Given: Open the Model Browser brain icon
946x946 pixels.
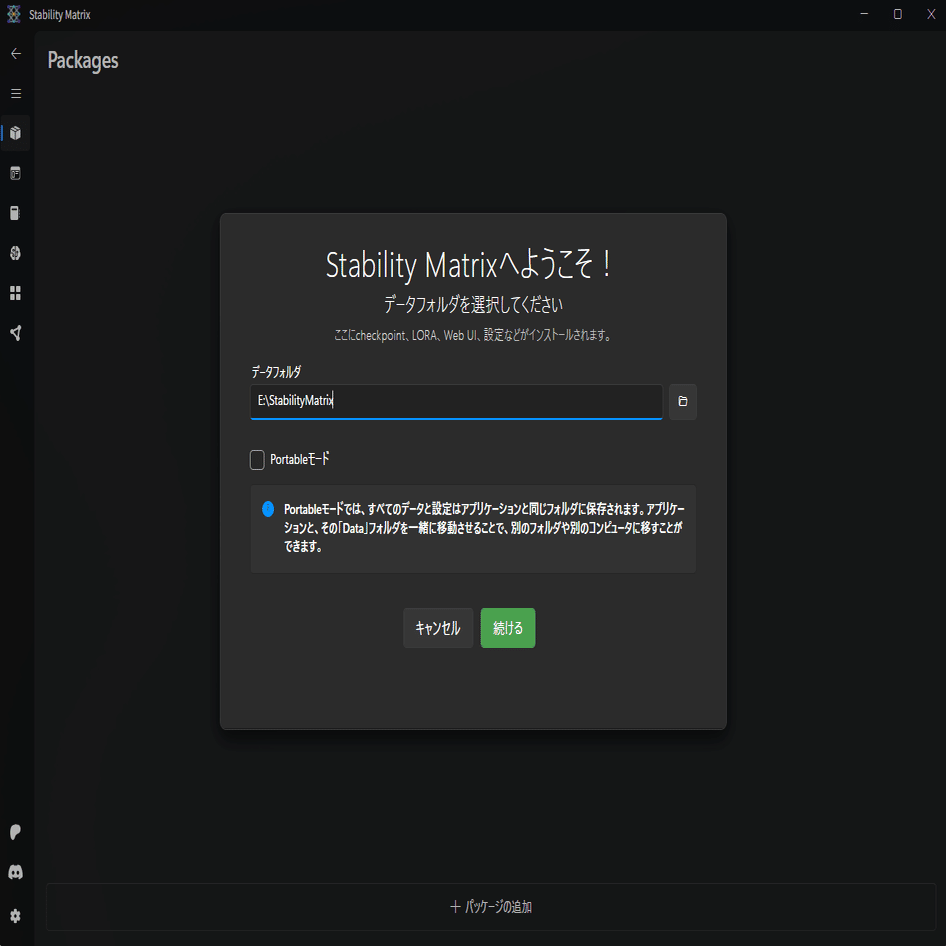Looking at the screenshot, I should click(16, 253).
